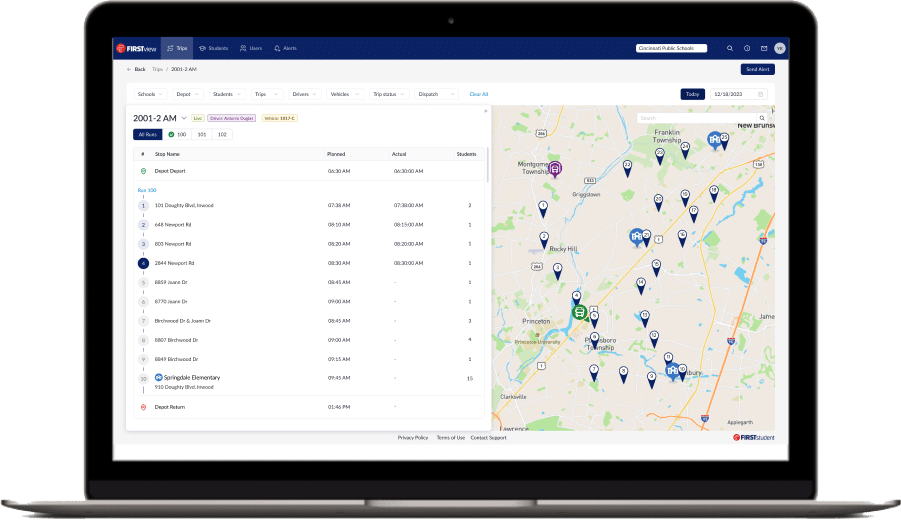Open the Alerts tab
Screen dimensions: 901x520
[285, 48]
